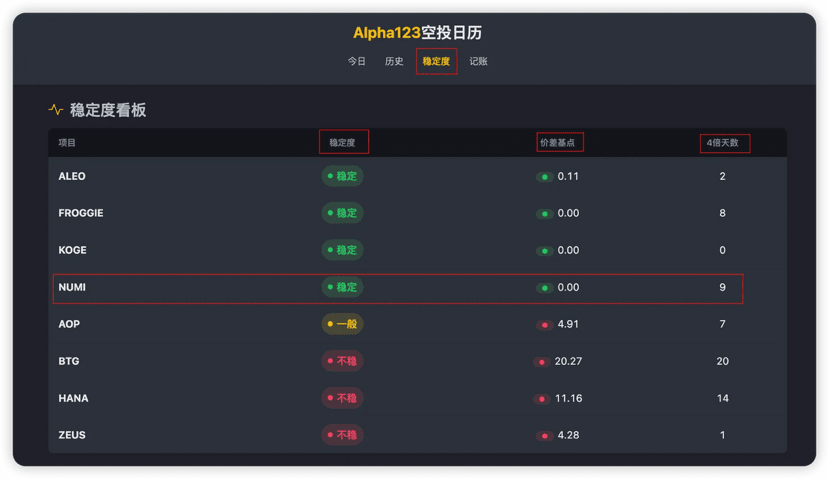Screen dimensions: 829x479
Task: Click the 价差基点 column header
Action: 558,143
